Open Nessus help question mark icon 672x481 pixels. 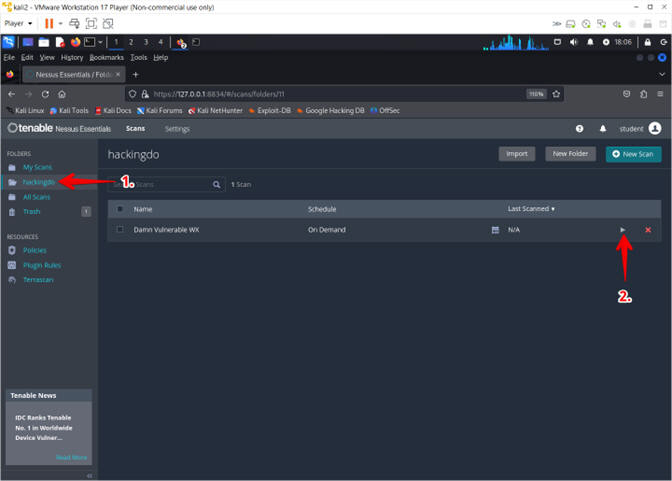[x=579, y=129]
